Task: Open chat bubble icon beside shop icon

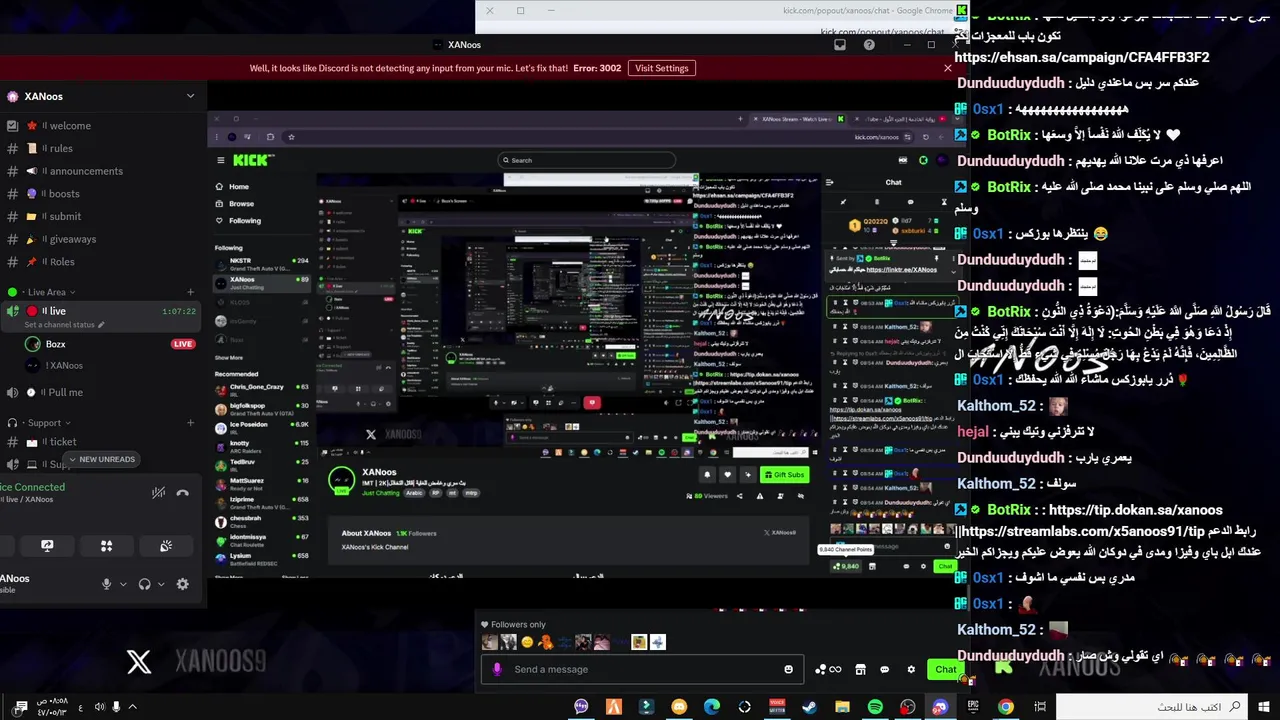Action: [884, 669]
